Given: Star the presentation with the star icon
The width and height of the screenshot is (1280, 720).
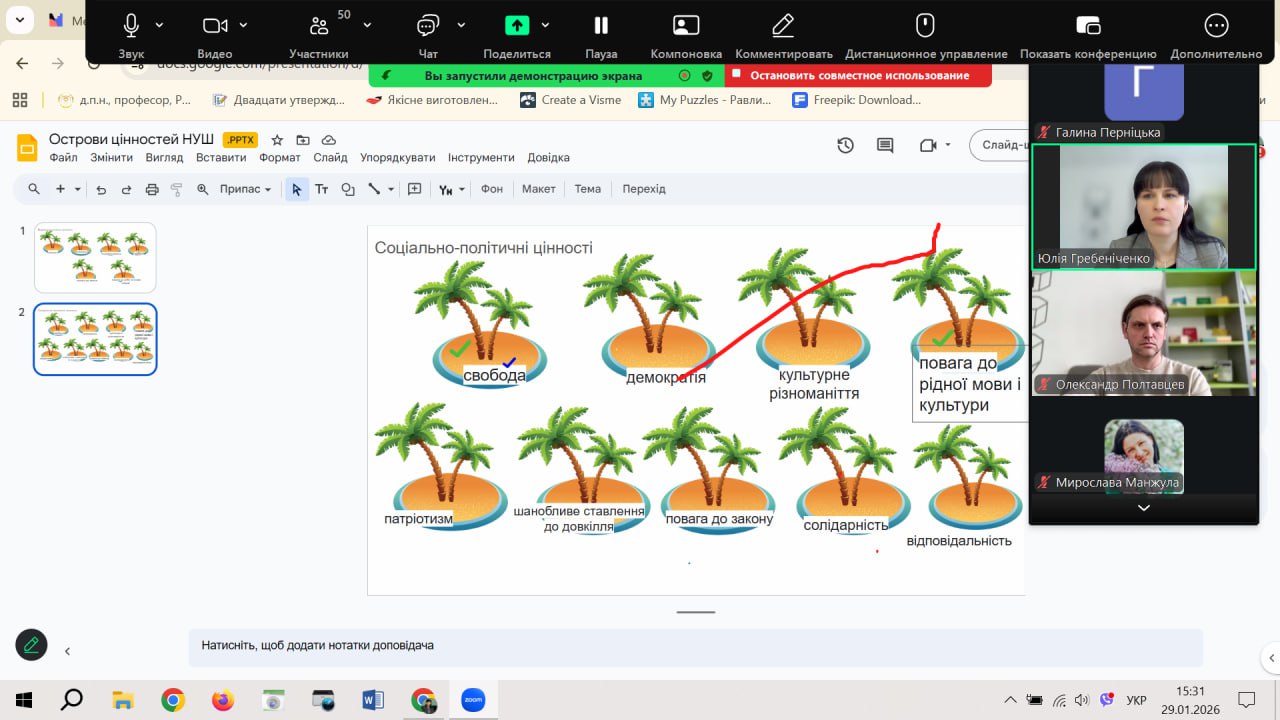Looking at the screenshot, I should click(277, 140).
